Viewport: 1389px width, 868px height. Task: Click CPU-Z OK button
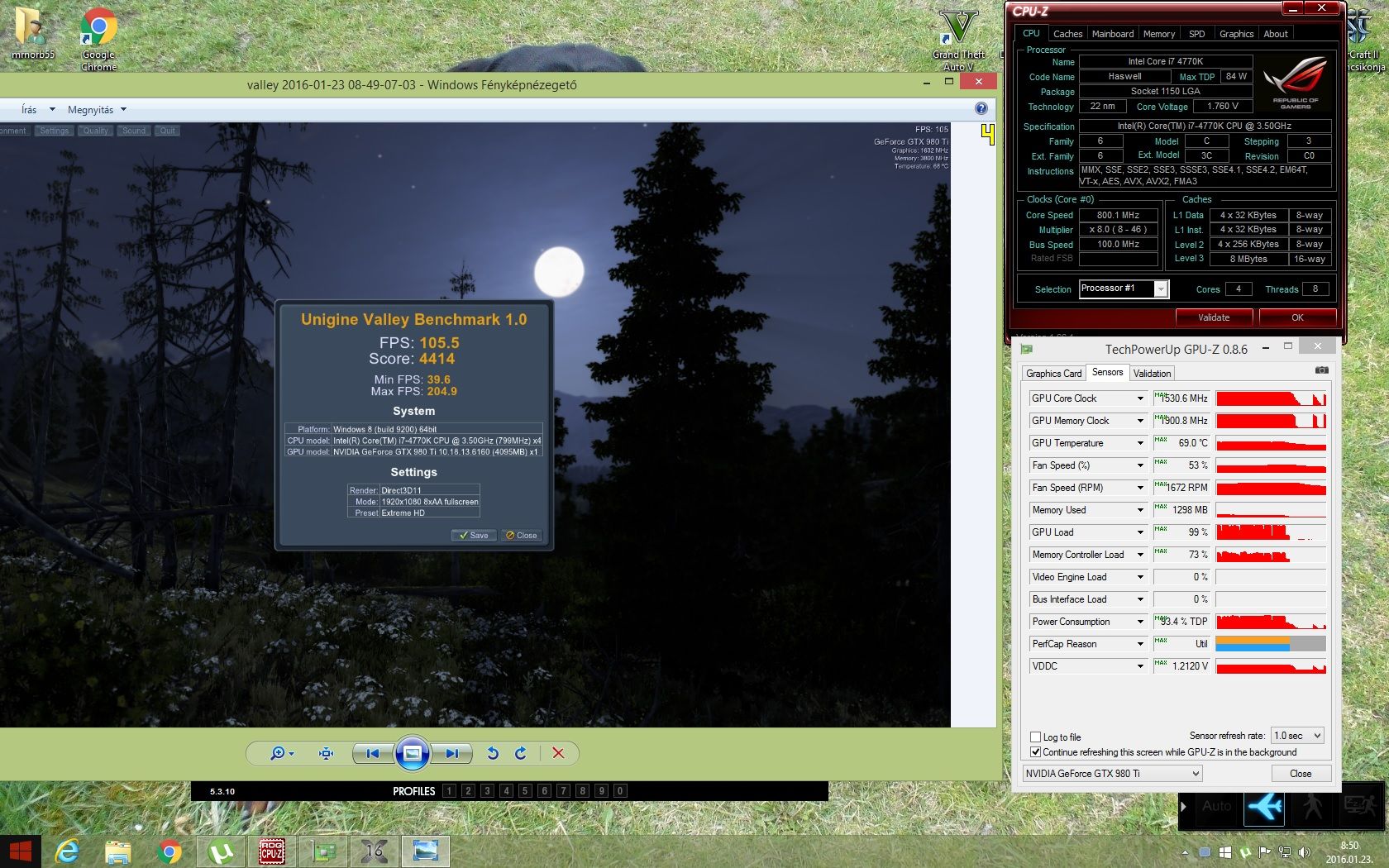pyautogui.click(x=1297, y=317)
